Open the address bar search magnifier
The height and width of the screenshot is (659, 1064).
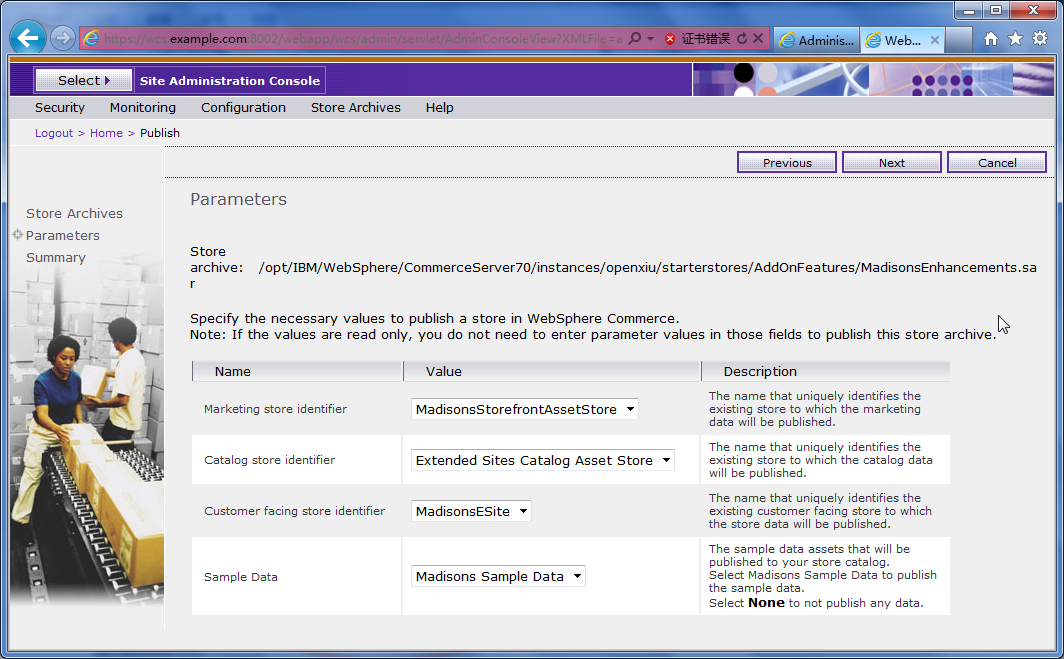pyautogui.click(x=634, y=39)
